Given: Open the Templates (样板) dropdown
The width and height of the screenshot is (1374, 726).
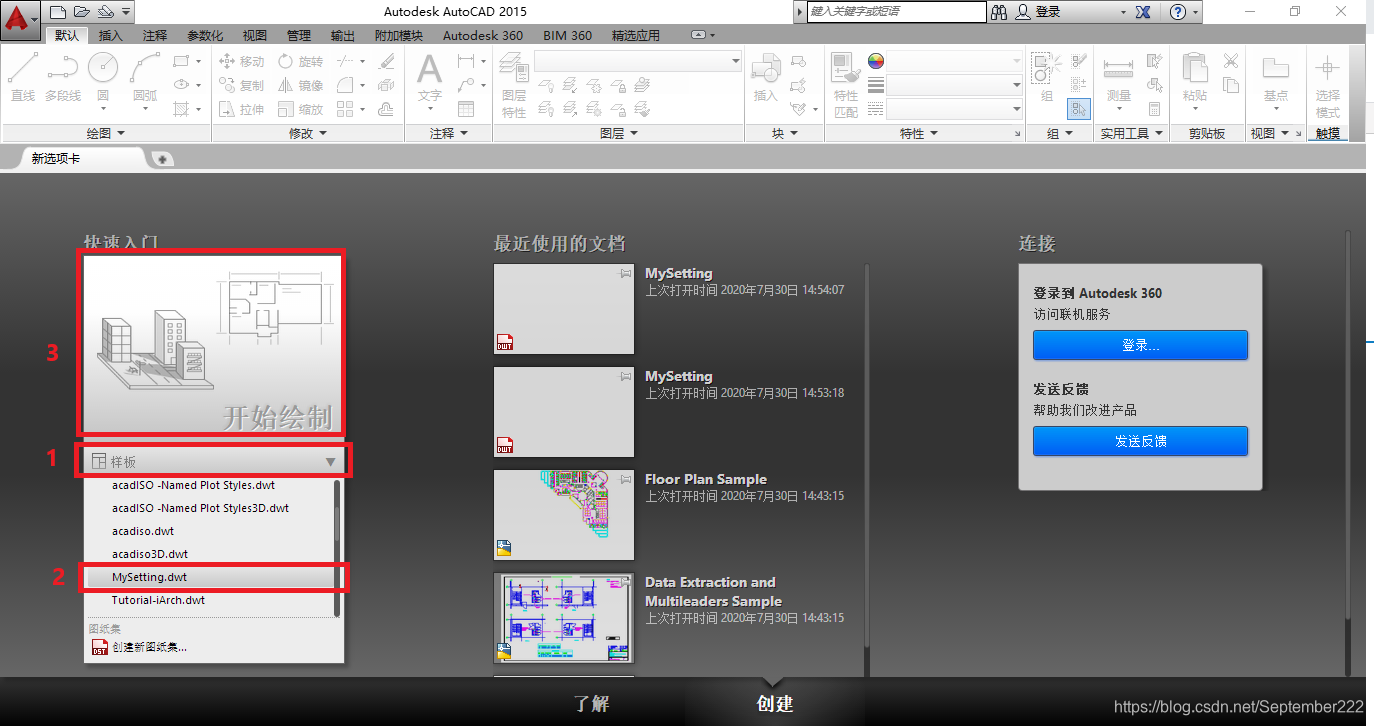Looking at the screenshot, I should [214, 461].
